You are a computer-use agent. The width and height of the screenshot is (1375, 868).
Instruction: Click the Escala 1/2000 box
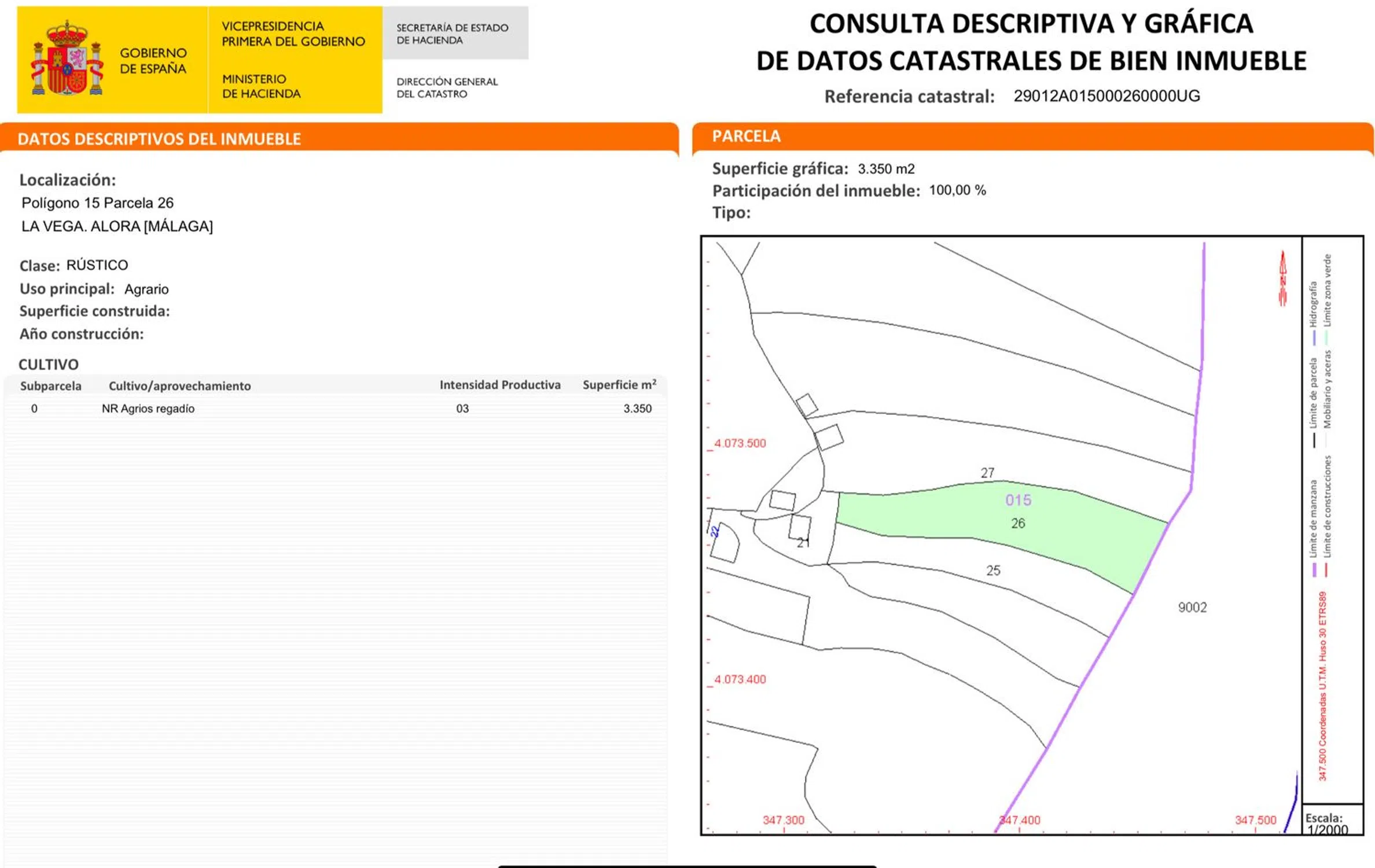click(x=1332, y=819)
